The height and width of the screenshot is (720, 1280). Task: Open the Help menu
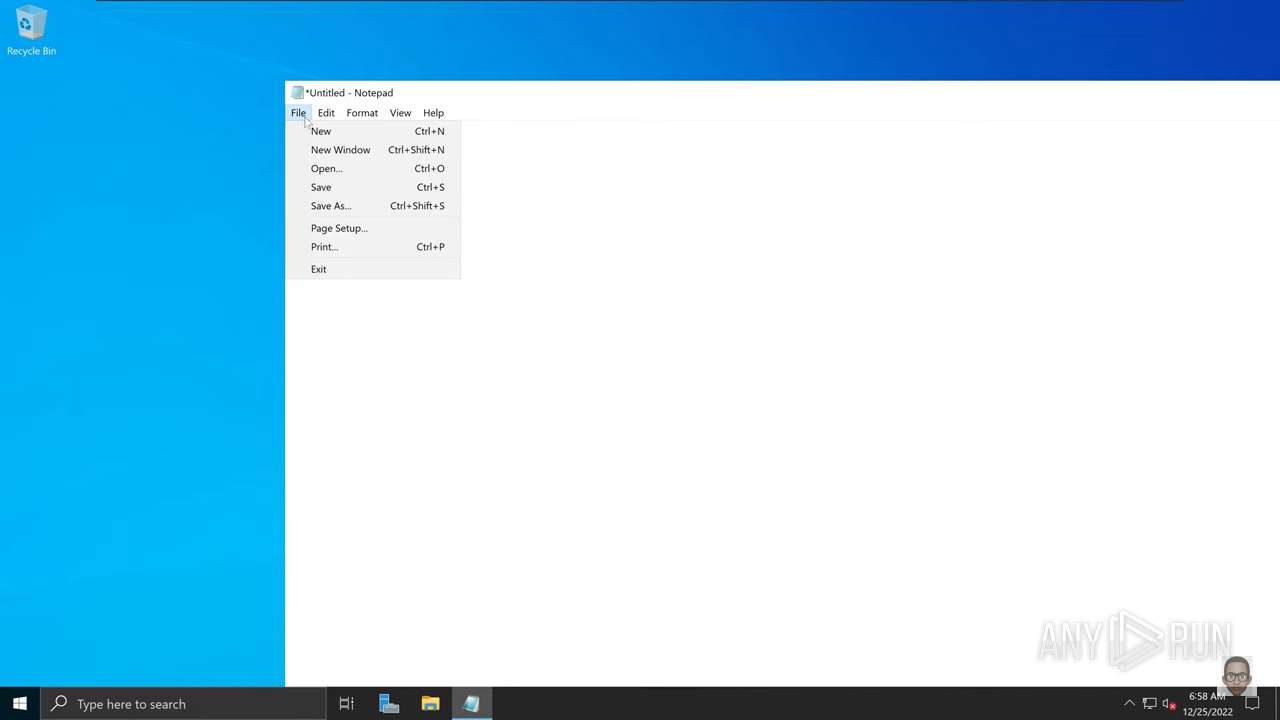pyautogui.click(x=433, y=113)
